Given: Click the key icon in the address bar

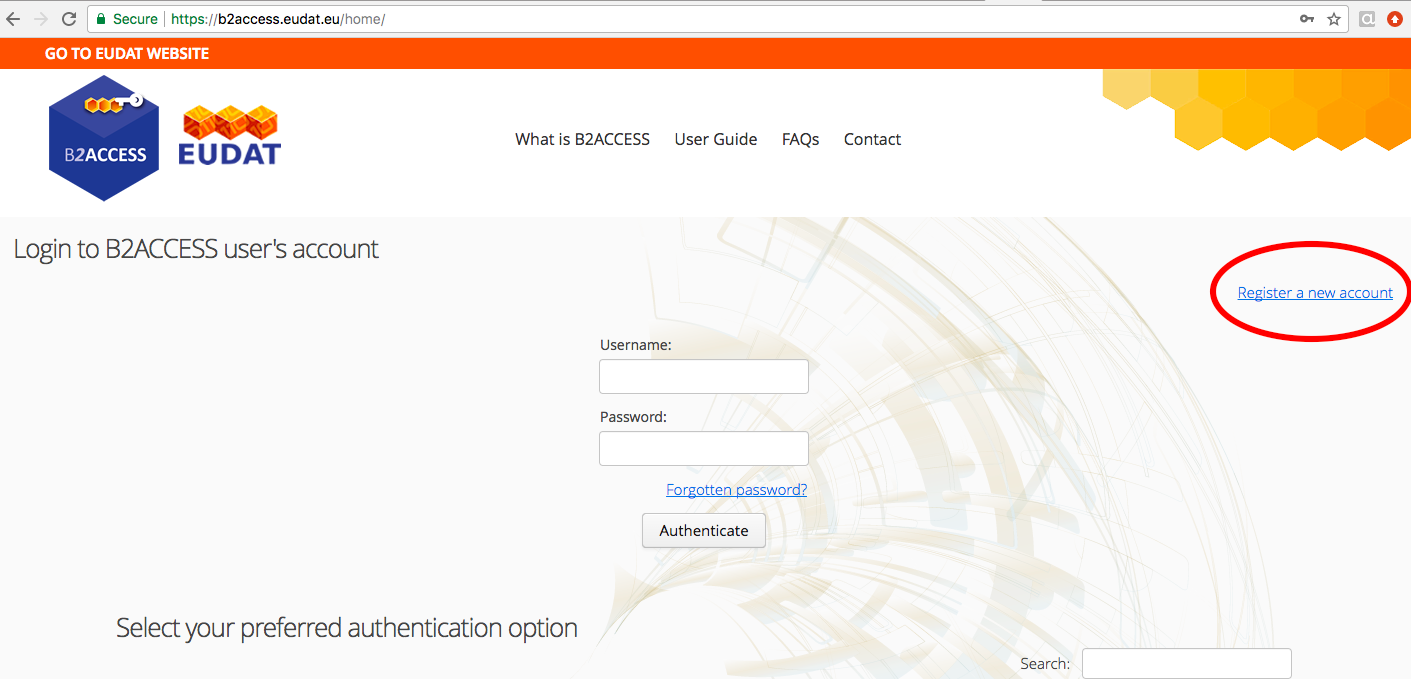Looking at the screenshot, I should click(1306, 18).
